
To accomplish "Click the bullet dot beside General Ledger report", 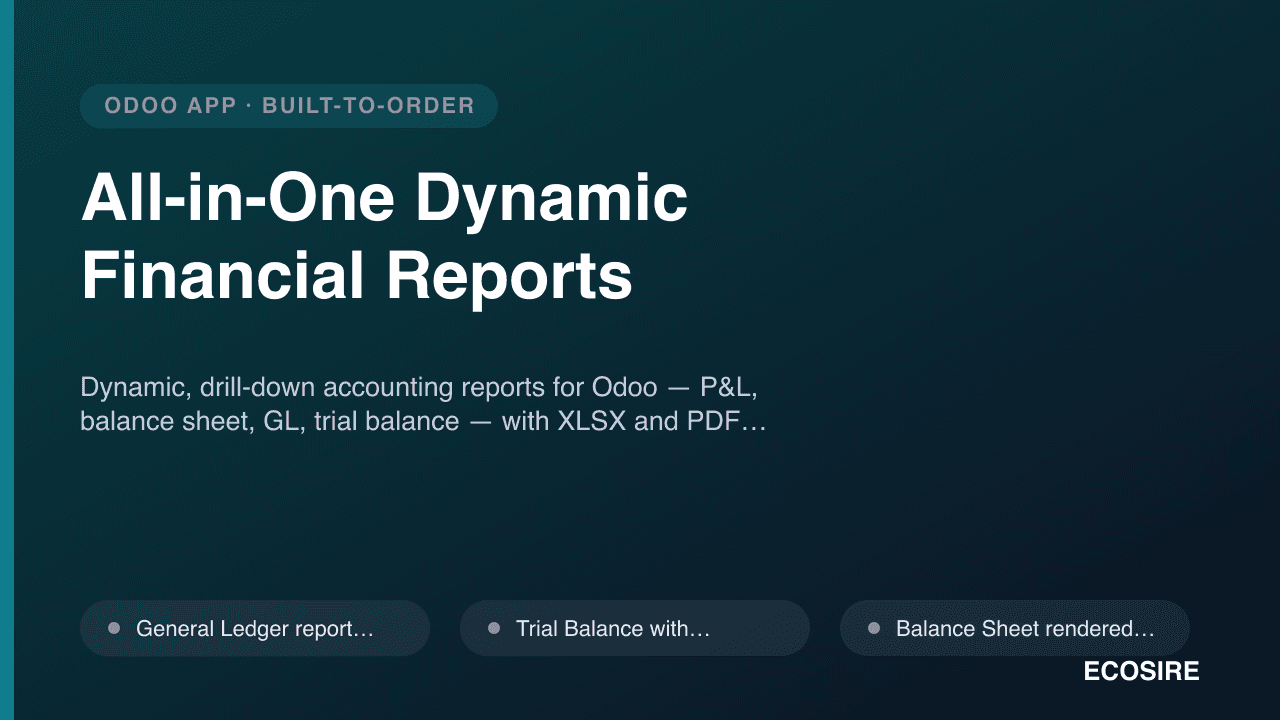I will [x=114, y=628].
